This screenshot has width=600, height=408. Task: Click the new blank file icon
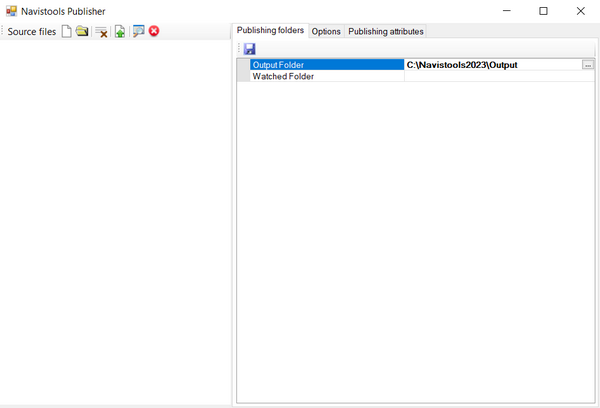tap(67, 32)
